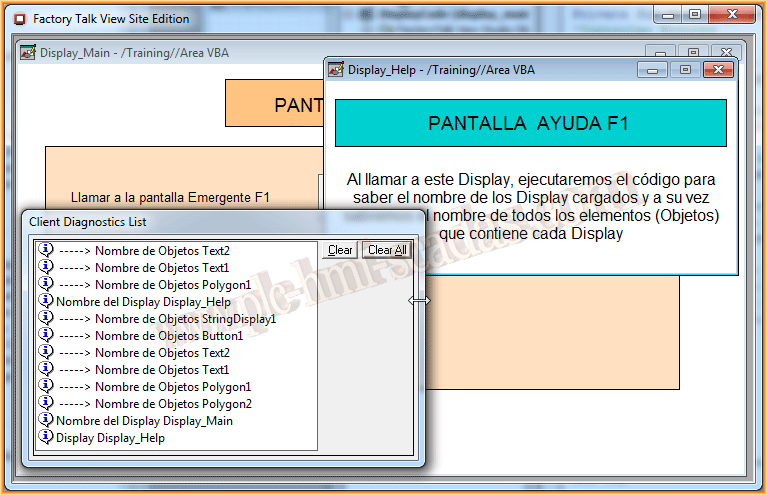
Task: Click info icon beside Nombre del Display Display_Main
Action: click(46, 420)
